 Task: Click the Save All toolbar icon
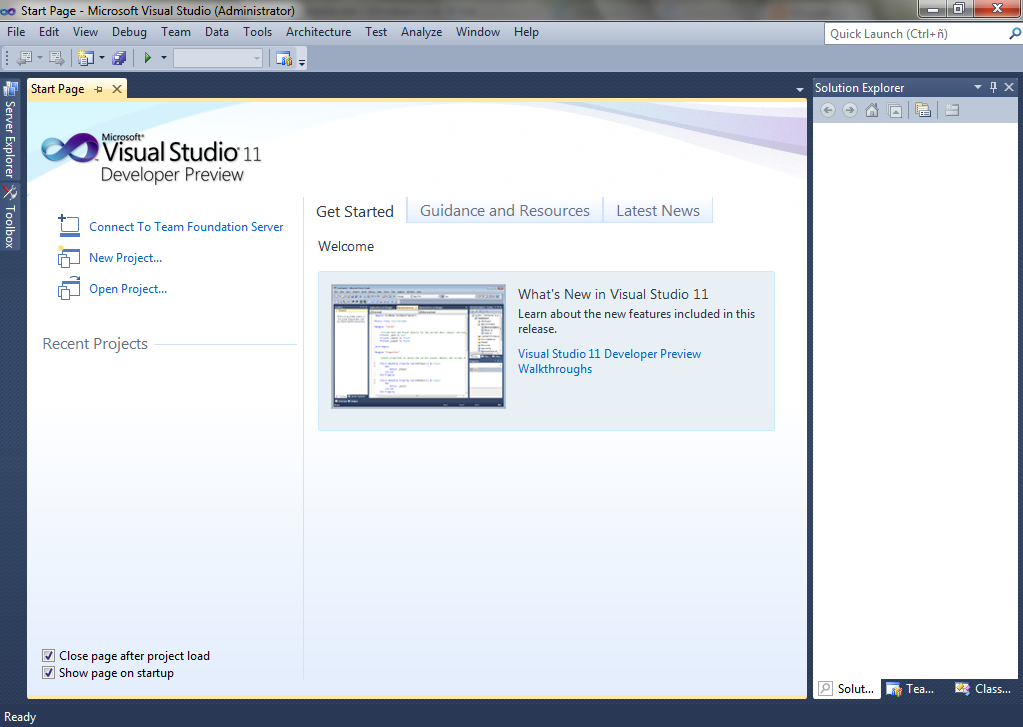coord(120,58)
